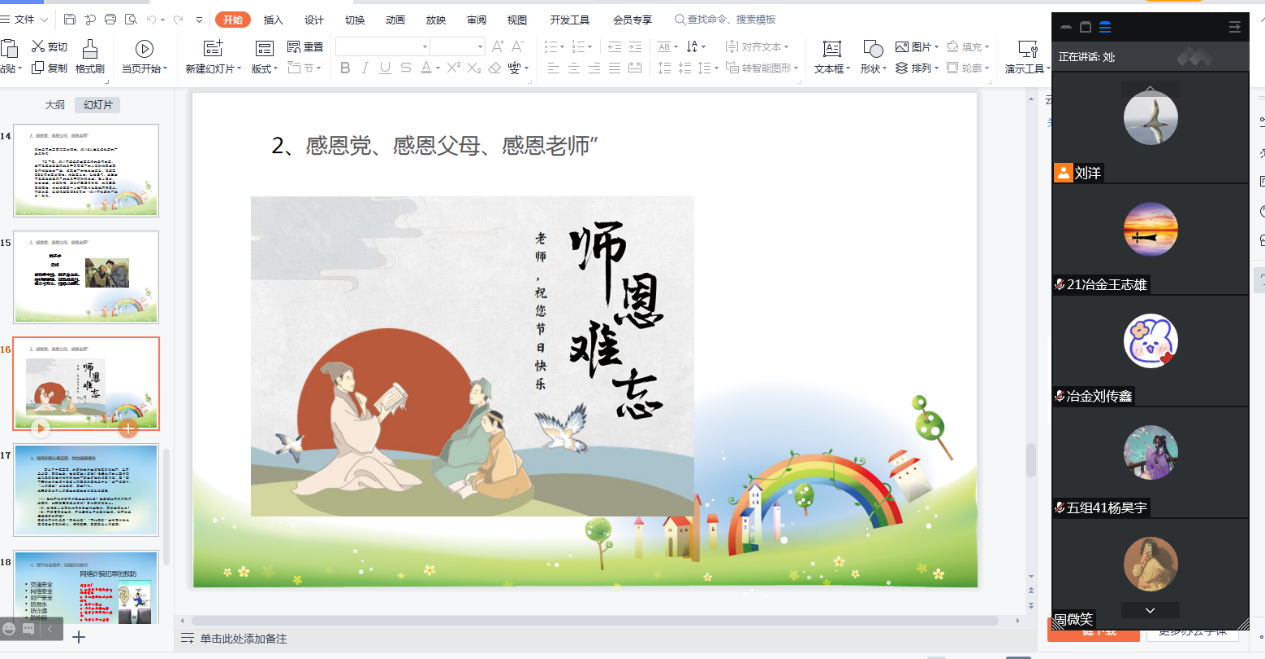Open the Review (审阅) tab
Screen dimensions: 1265x659
coord(476,20)
